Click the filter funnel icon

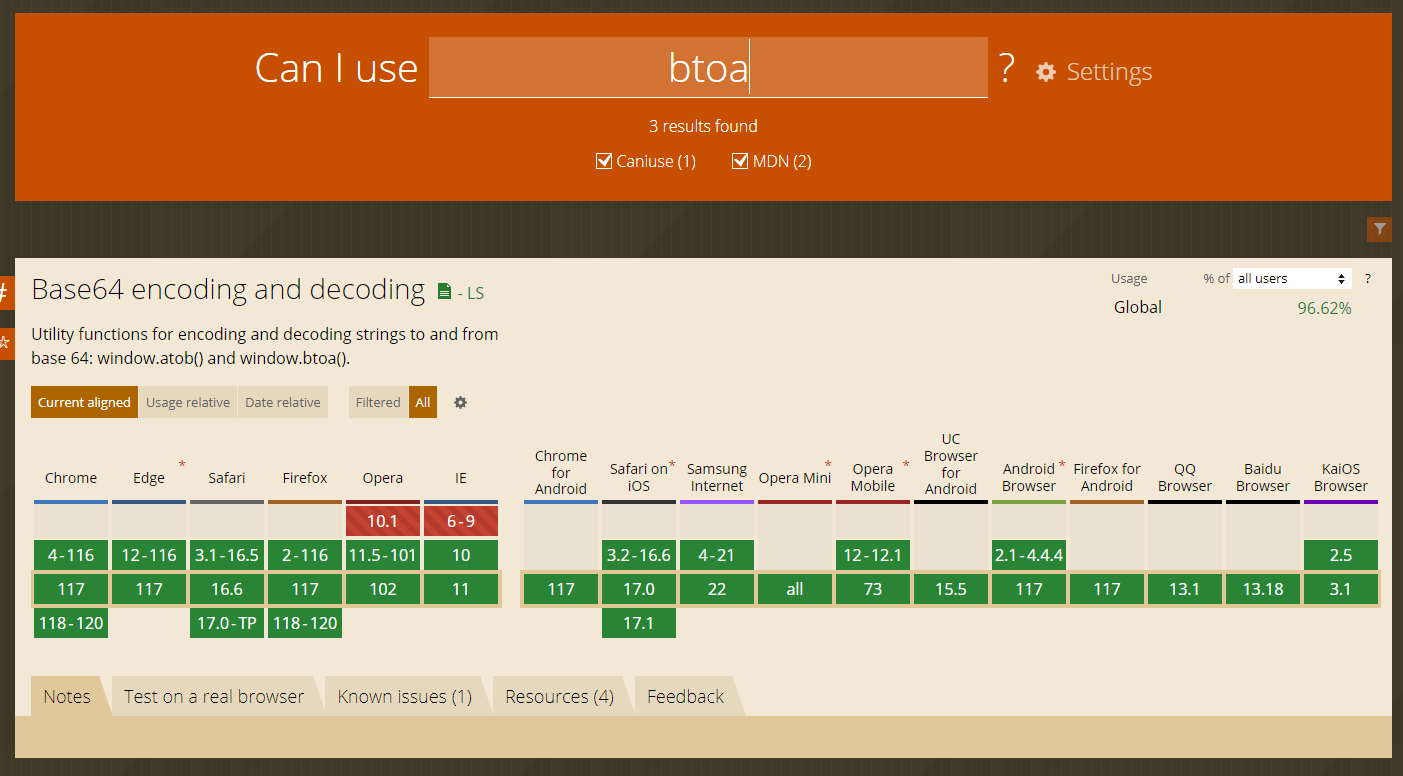(1380, 229)
